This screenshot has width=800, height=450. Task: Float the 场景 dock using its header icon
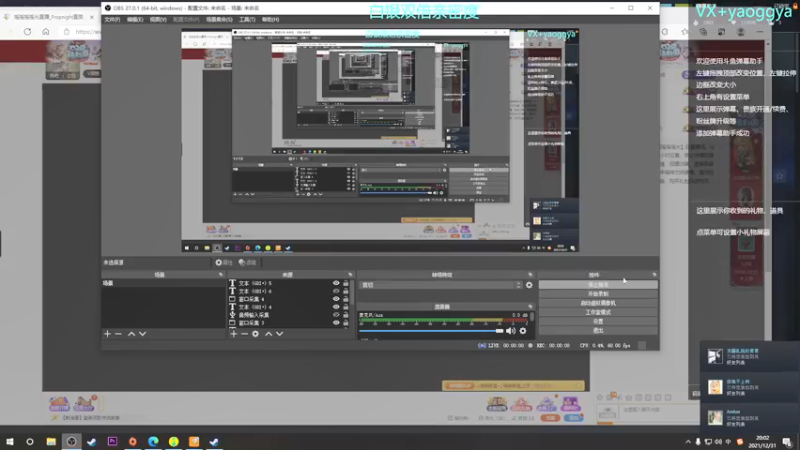(x=221, y=274)
